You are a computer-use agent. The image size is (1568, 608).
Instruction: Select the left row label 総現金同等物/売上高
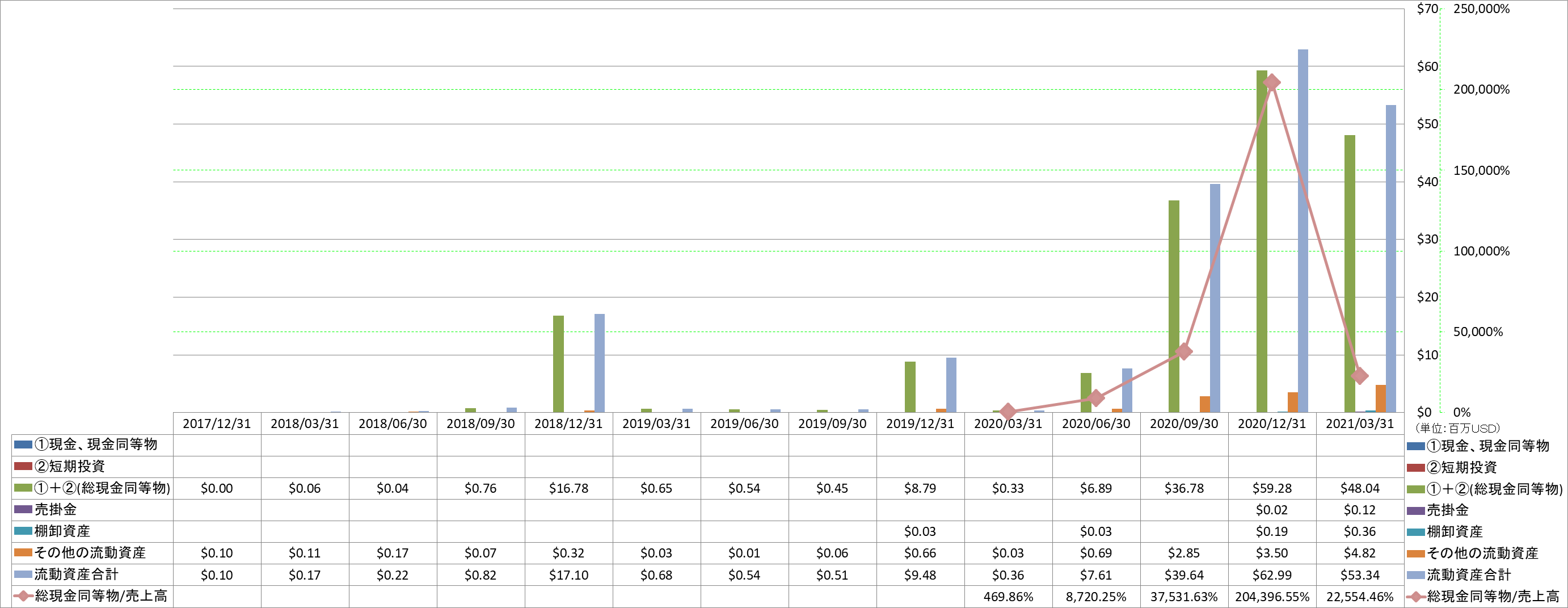(101, 596)
